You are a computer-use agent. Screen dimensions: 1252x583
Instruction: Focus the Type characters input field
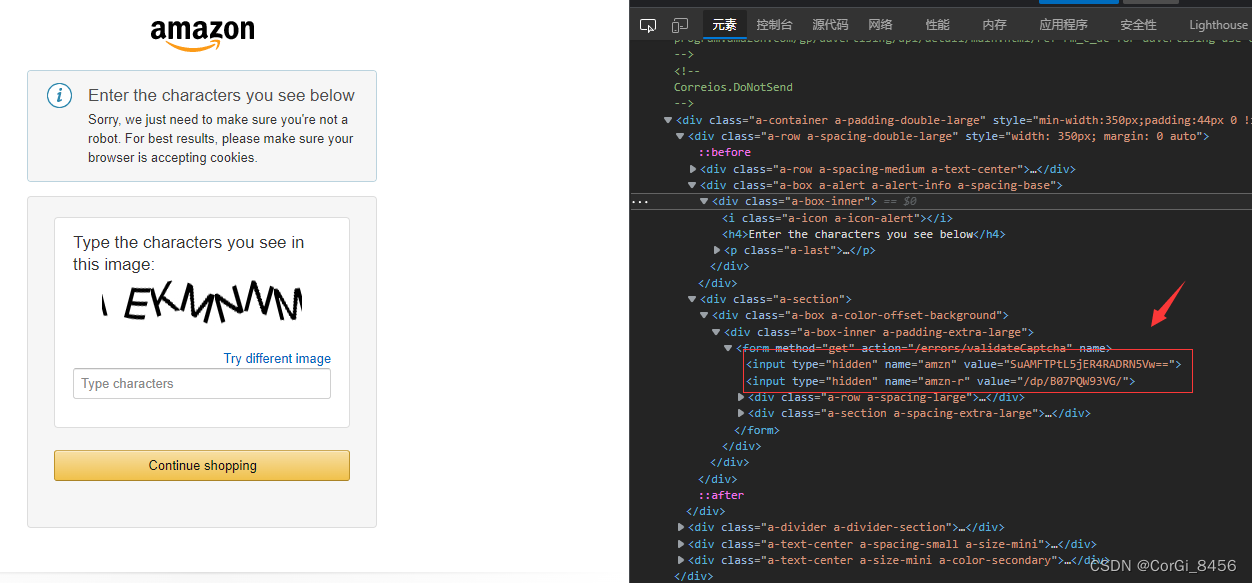pyautogui.click(x=202, y=384)
